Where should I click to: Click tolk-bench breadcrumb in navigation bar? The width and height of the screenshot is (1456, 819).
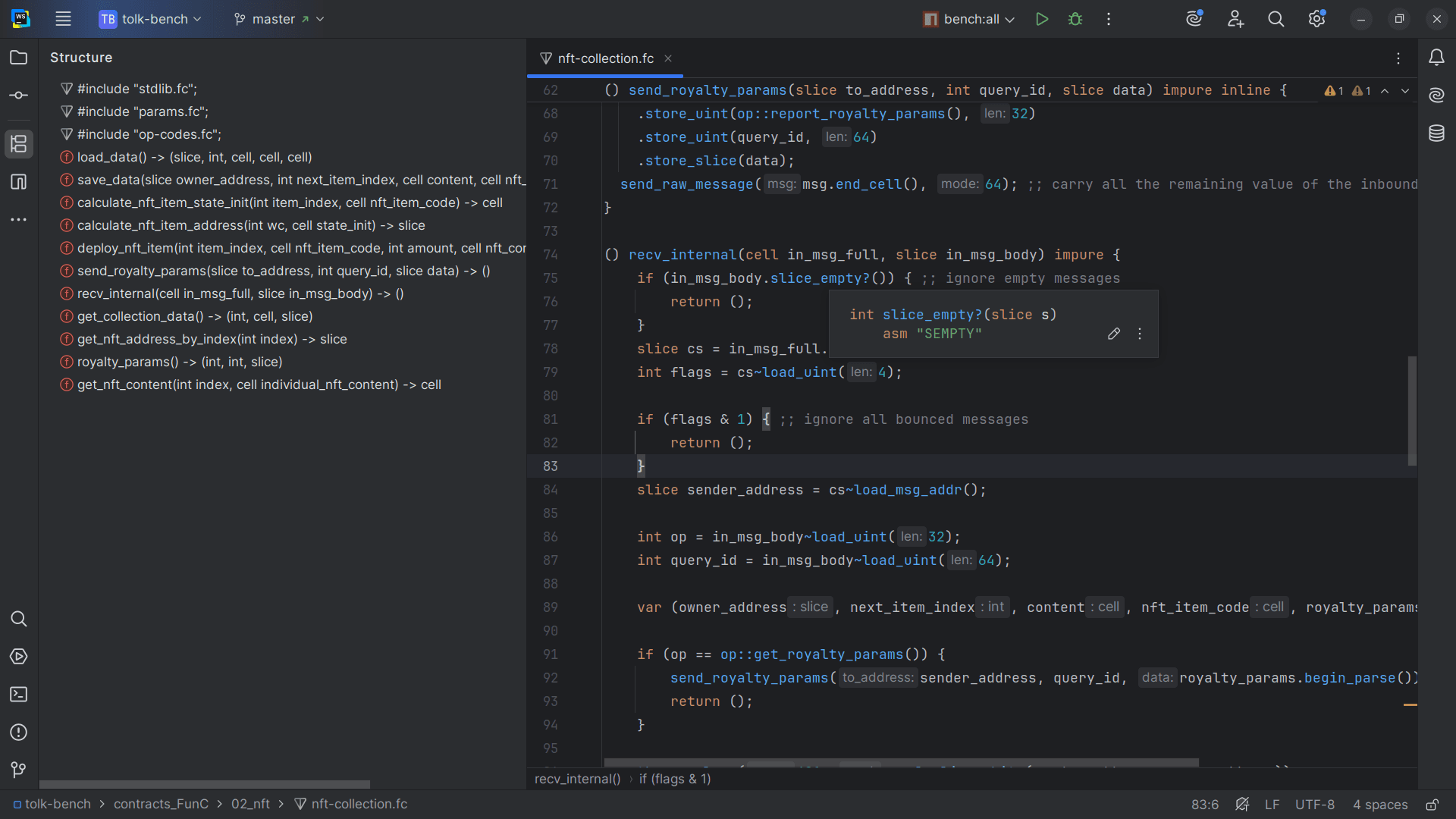pyautogui.click(x=52, y=804)
